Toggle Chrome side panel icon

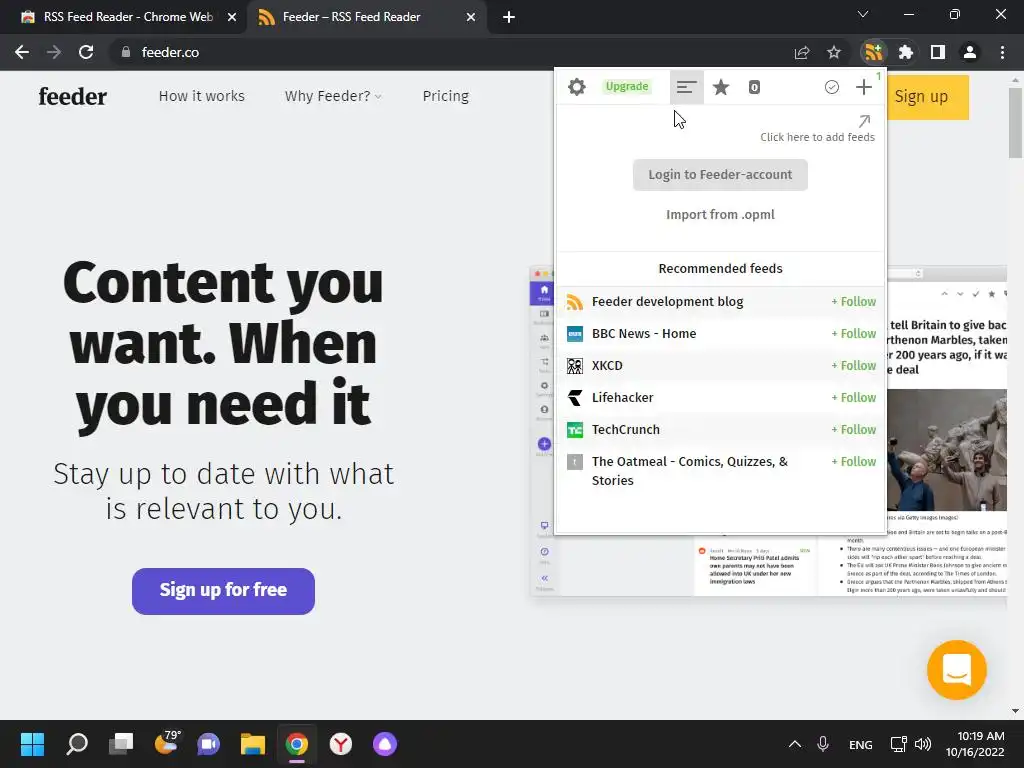[938, 52]
